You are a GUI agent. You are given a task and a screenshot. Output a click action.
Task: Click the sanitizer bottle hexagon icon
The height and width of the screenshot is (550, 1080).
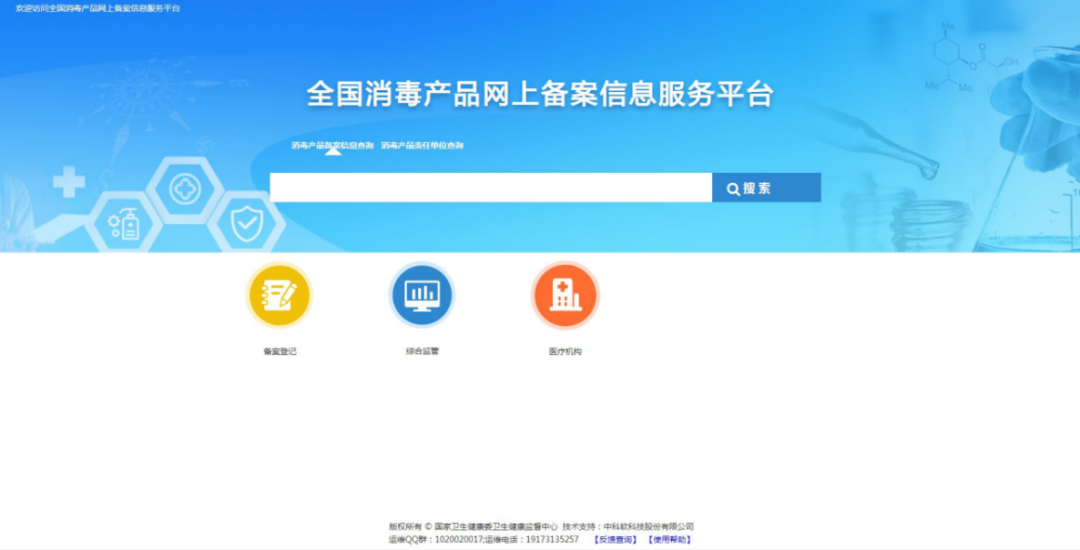tap(125, 224)
